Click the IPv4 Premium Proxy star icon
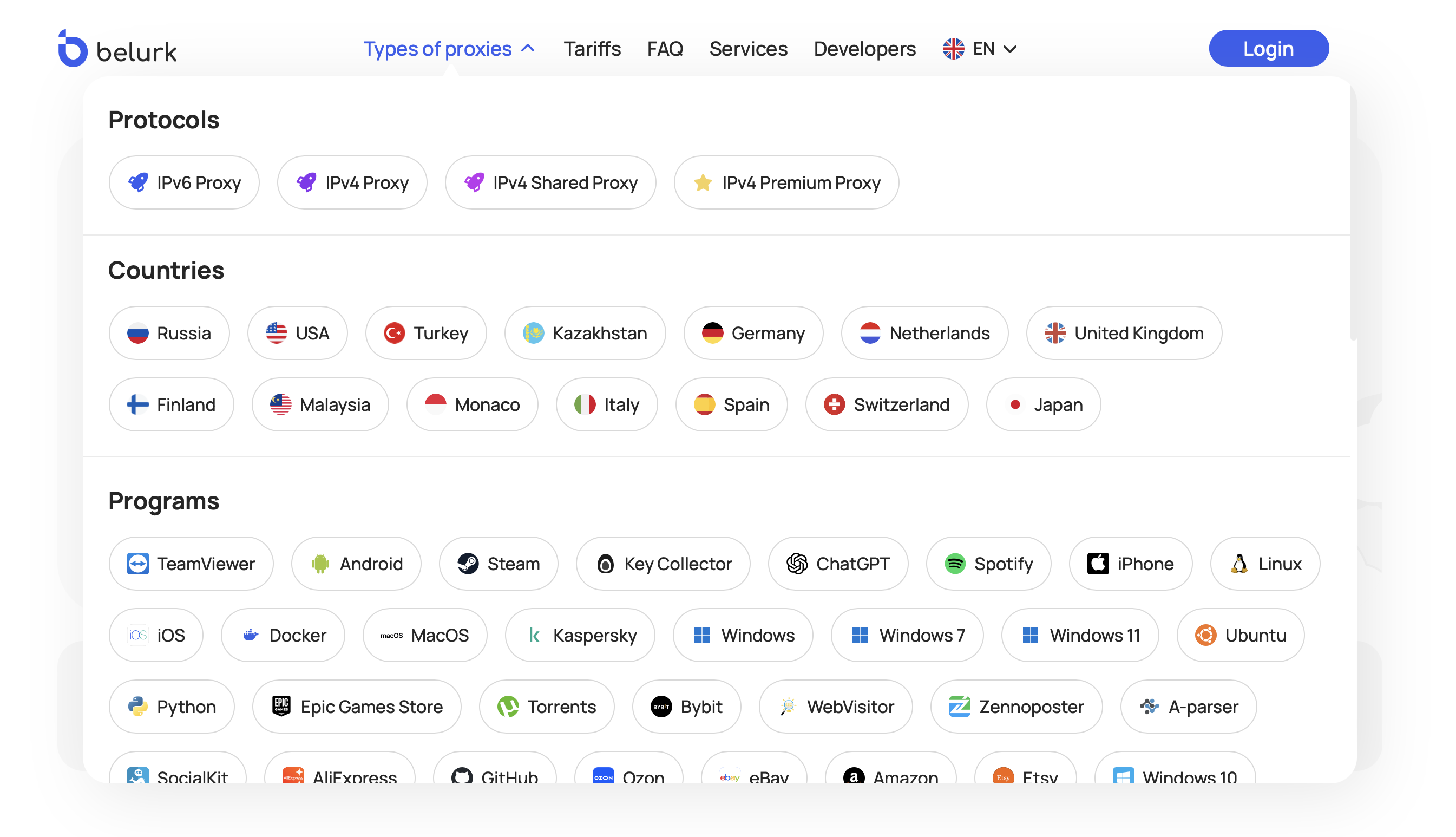The height and width of the screenshot is (837, 1456). coord(703,183)
